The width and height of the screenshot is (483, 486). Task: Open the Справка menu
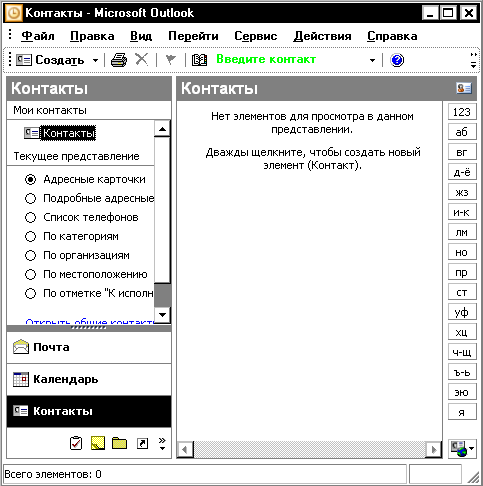pyautogui.click(x=392, y=36)
